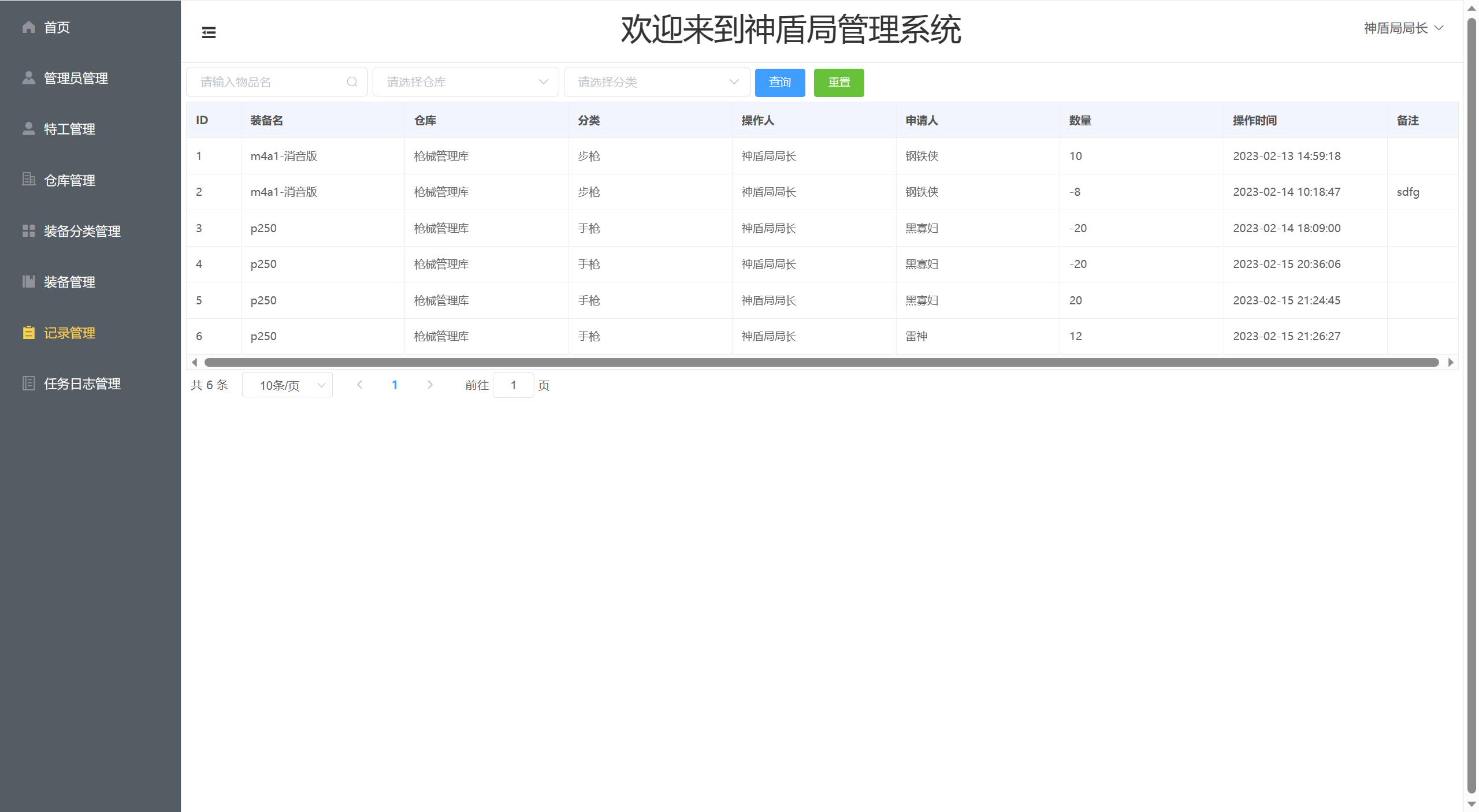The width and height of the screenshot is (1479, 812).
Task: Click the home icon beside 首页
Action: coord(29,27)
